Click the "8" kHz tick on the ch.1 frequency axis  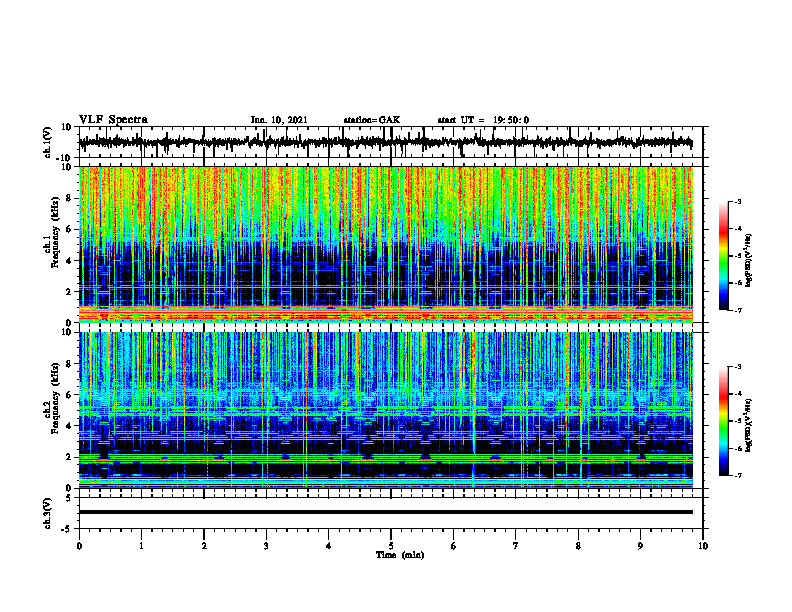(x=69, y=198)
